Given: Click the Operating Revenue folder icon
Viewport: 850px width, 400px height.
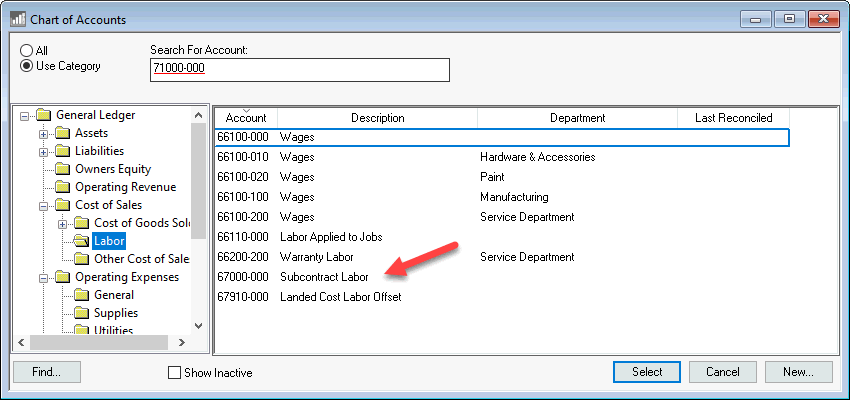Looking at the screenshot, I should coord(63,187).
